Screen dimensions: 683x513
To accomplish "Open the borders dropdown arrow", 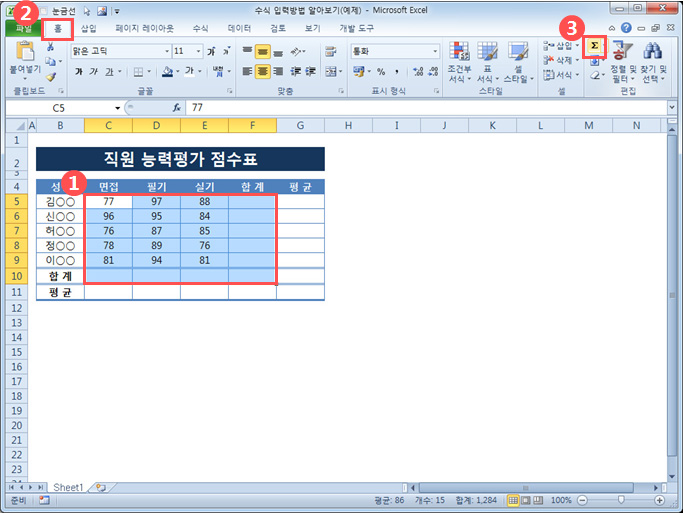I will (149, 72).
